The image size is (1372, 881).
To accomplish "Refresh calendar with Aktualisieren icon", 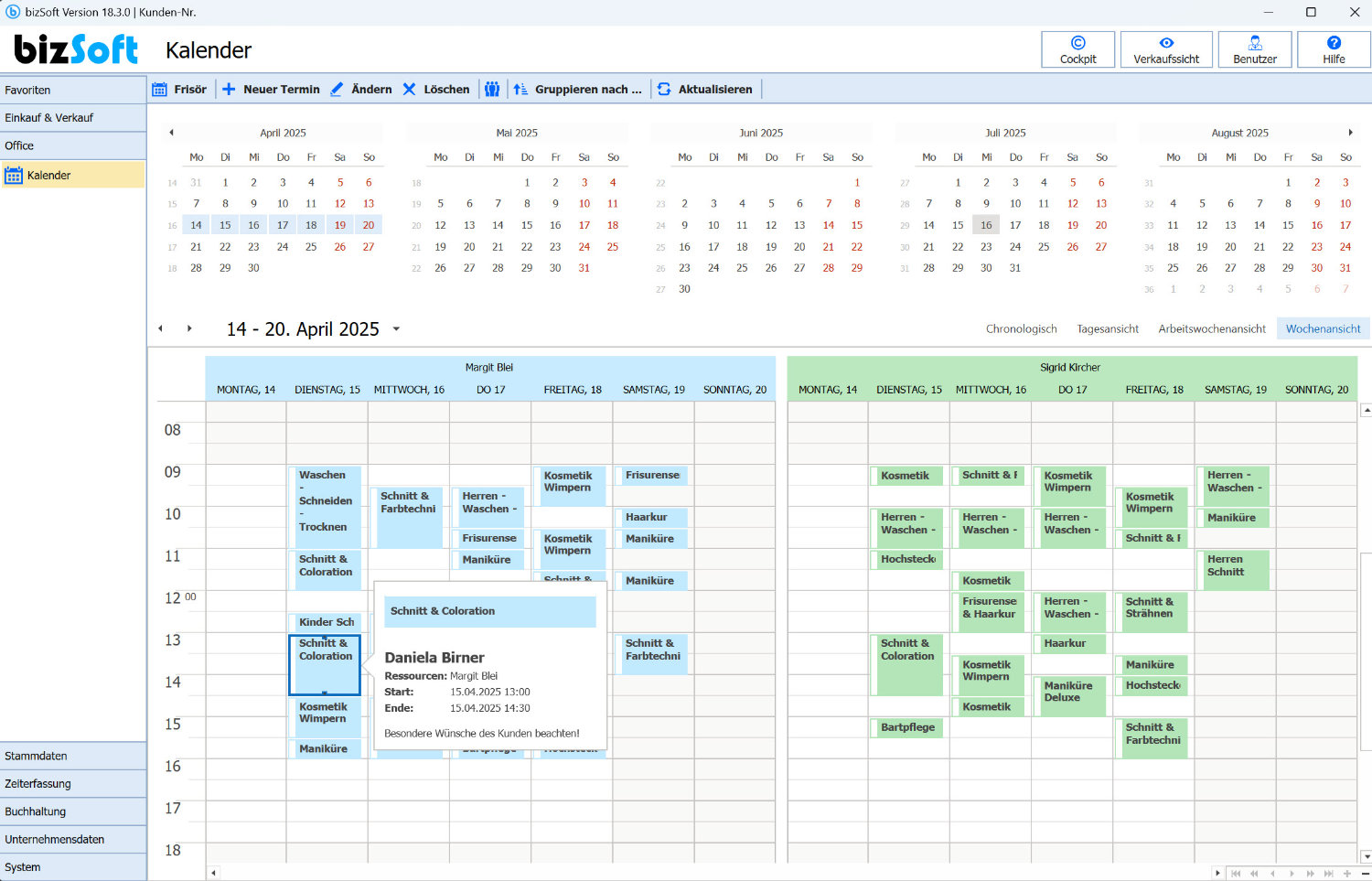I will coord(664,90).
